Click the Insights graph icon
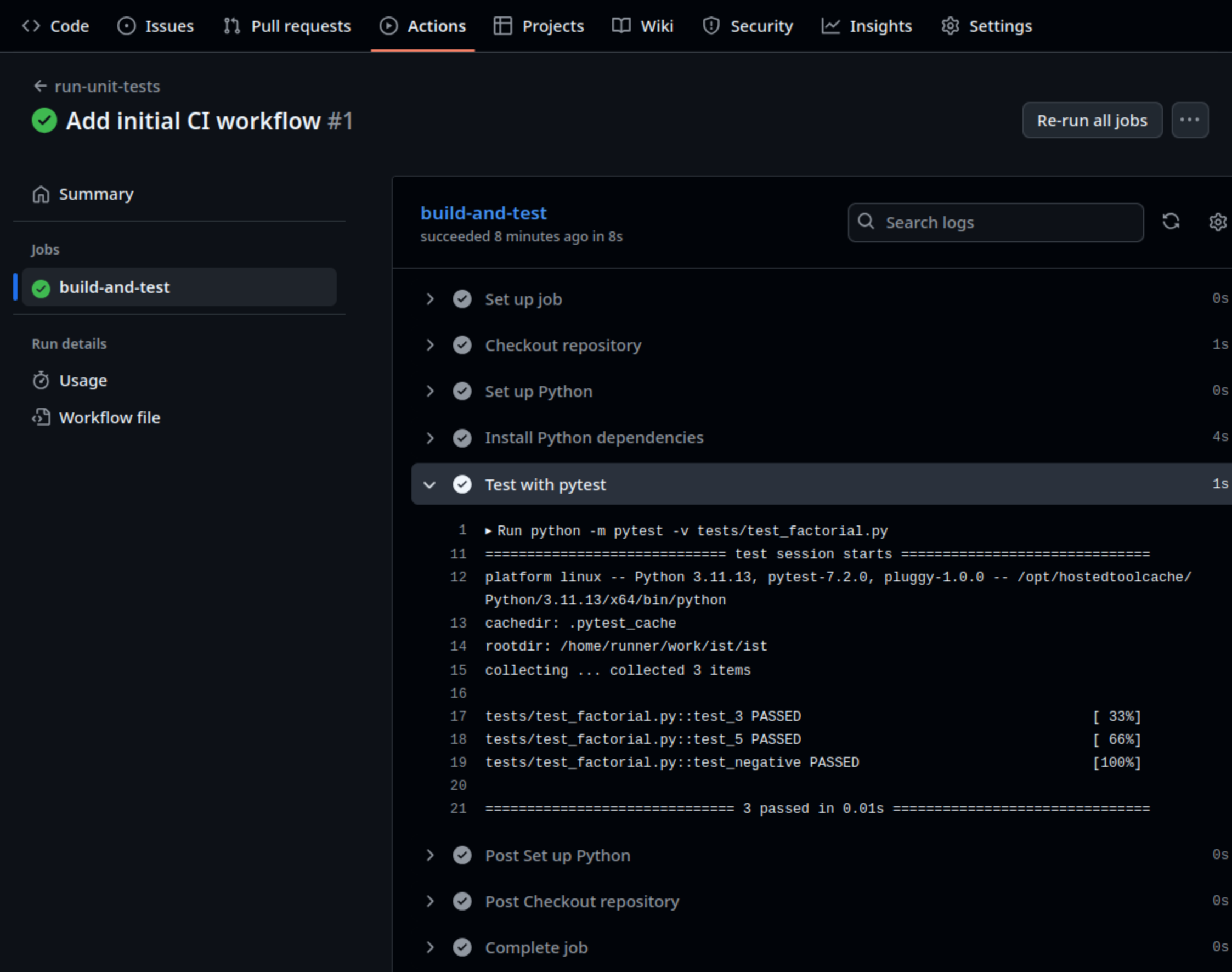The height and width of the screenshot is (972, 1232). (830, 26)
